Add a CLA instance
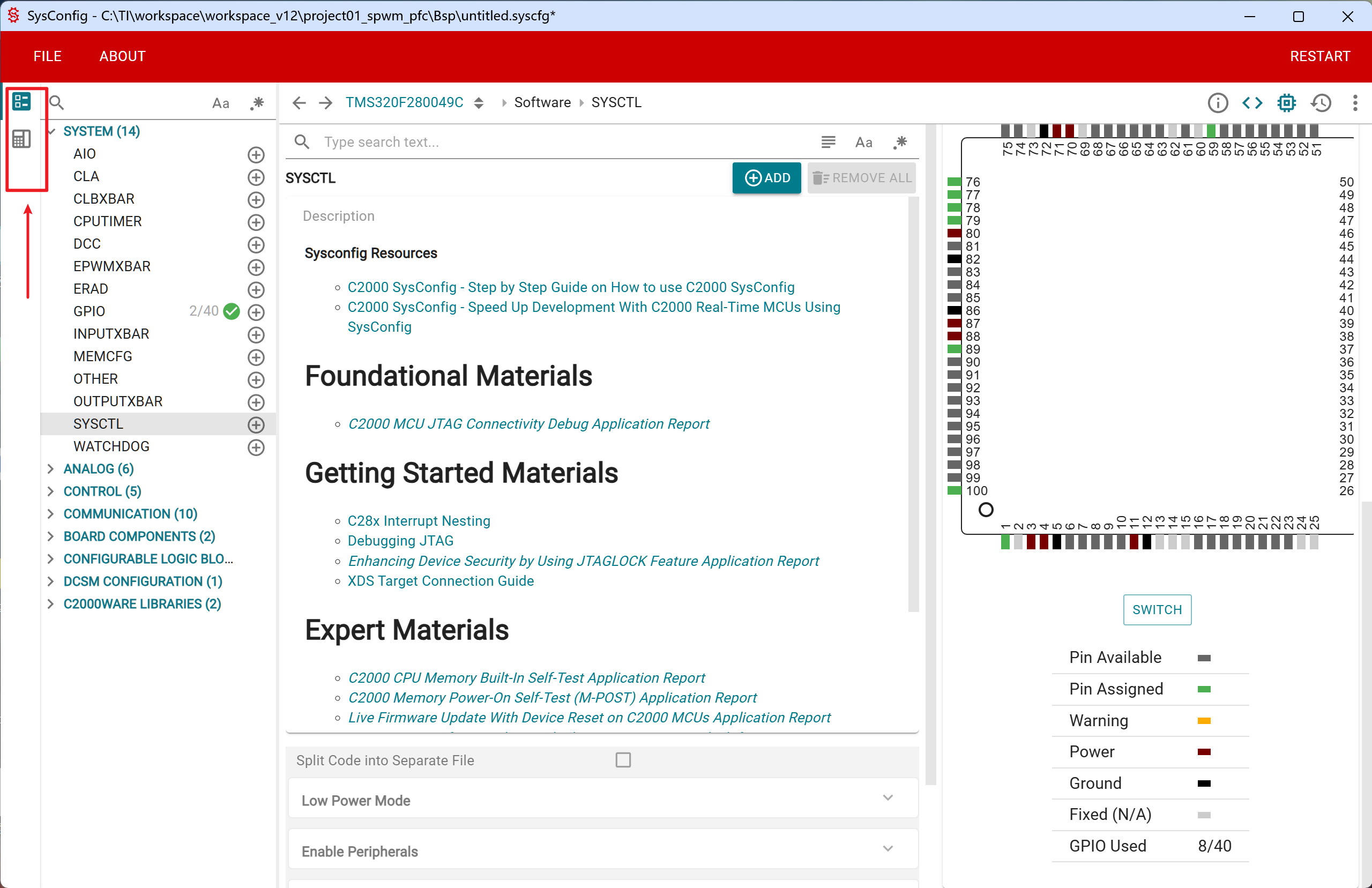Image resolution: width=1372 pixels, height=888 pixels. (x=256, y=177)
